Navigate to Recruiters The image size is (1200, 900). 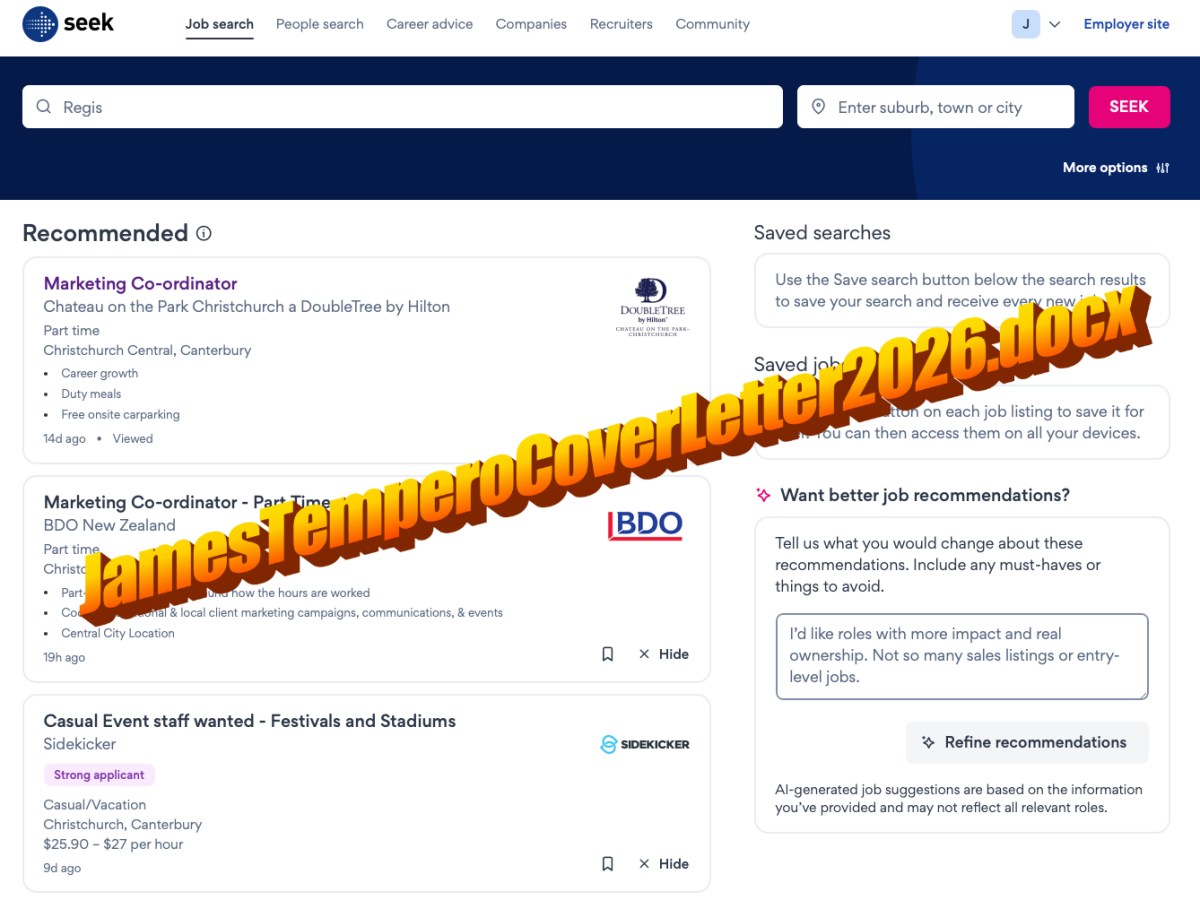pyautogui.click(x=621, y=24)
